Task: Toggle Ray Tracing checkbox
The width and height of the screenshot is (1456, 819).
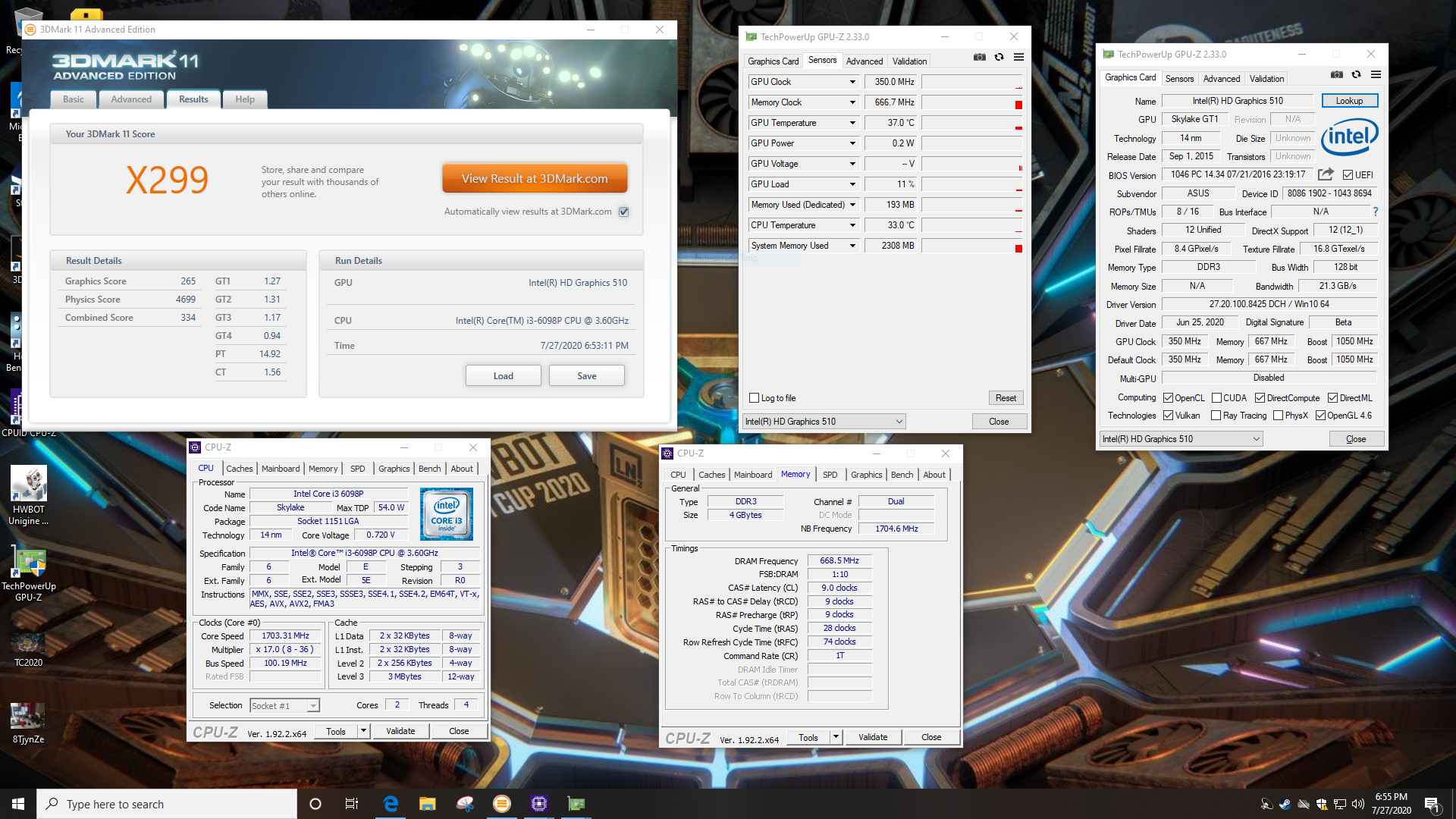Action: (x=1216, y=416)
